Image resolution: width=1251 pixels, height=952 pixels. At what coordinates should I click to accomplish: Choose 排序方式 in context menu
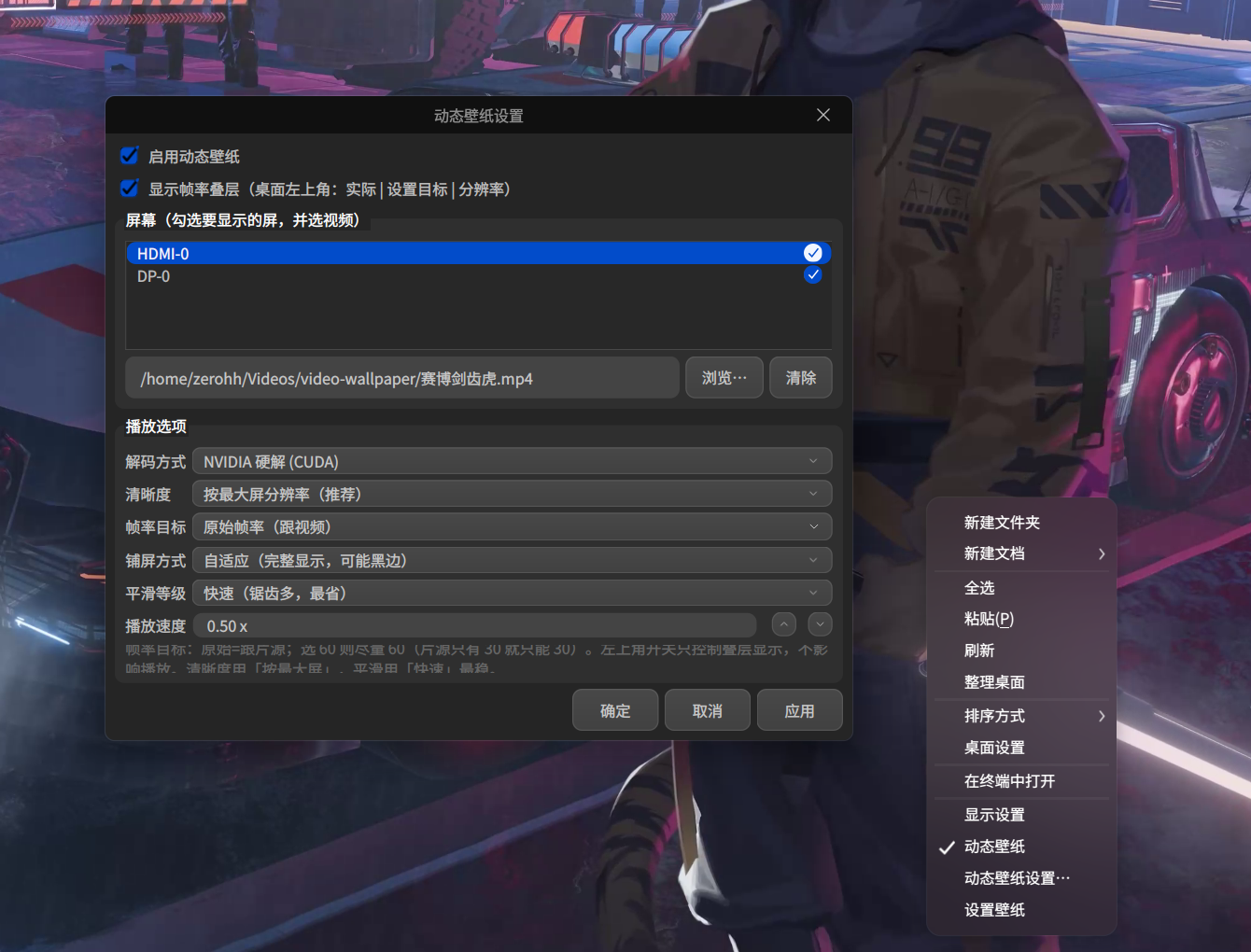click(1022, 716)
